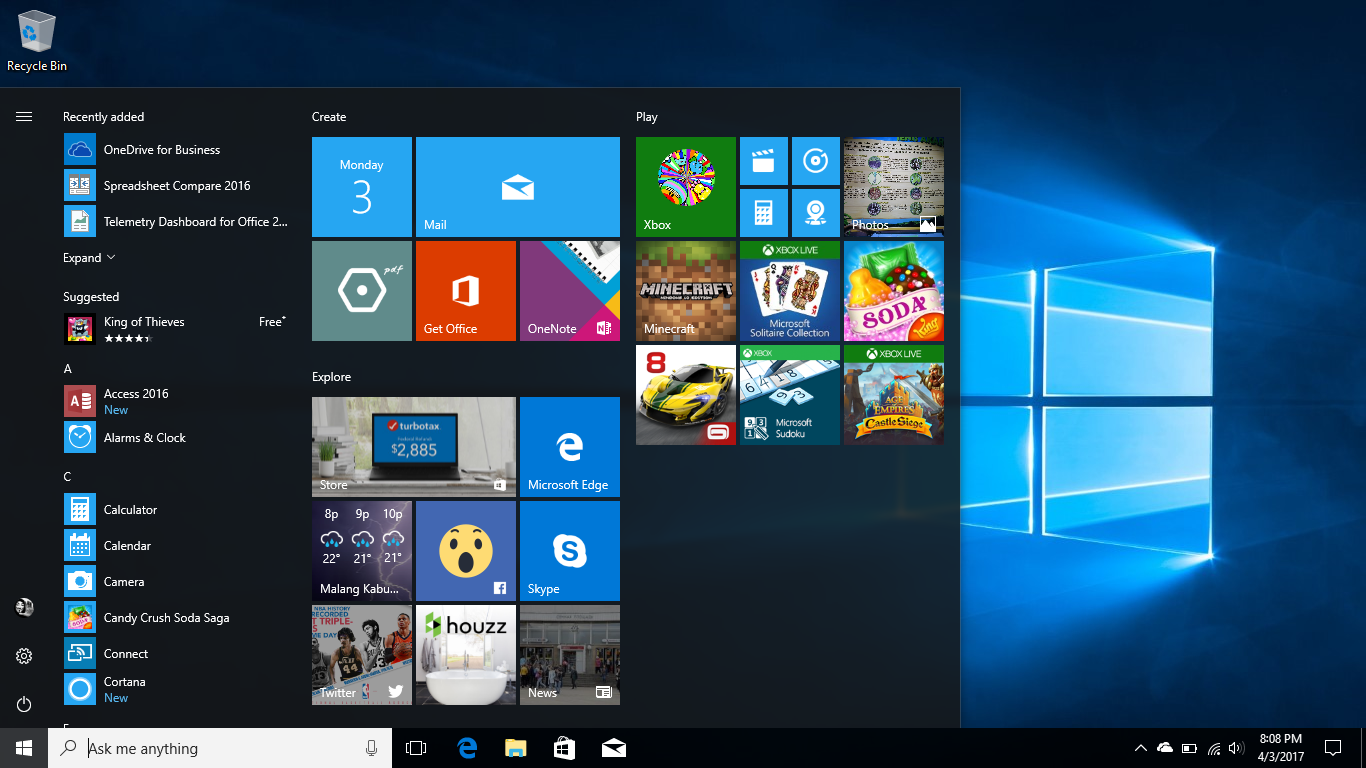Expand the Recently added list
This screenshot has width=1366, height=768.
point(89,258)
